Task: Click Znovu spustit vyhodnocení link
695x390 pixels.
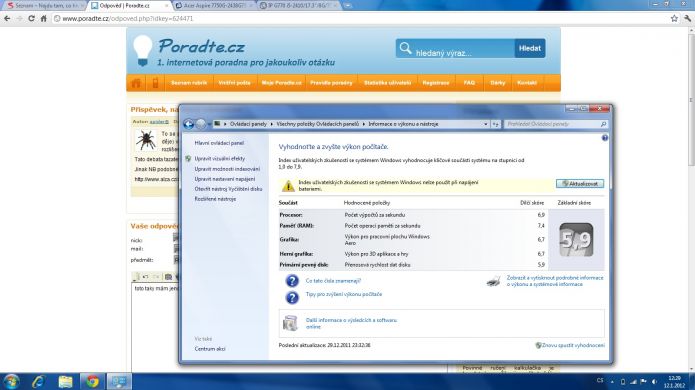Action: [573, 345]
